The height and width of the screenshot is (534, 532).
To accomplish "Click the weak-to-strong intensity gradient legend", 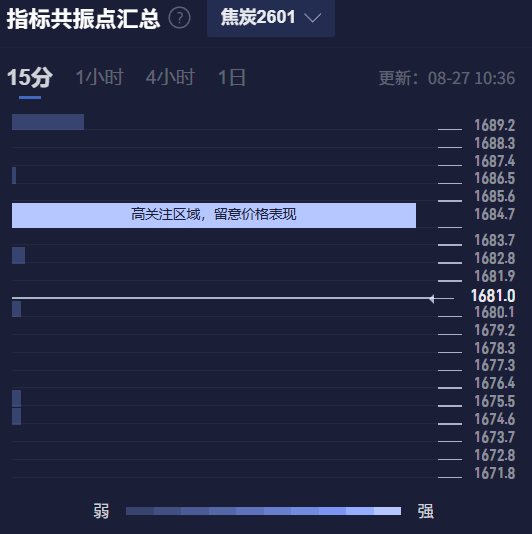I will pyautogui.click(x=263, y=511).
